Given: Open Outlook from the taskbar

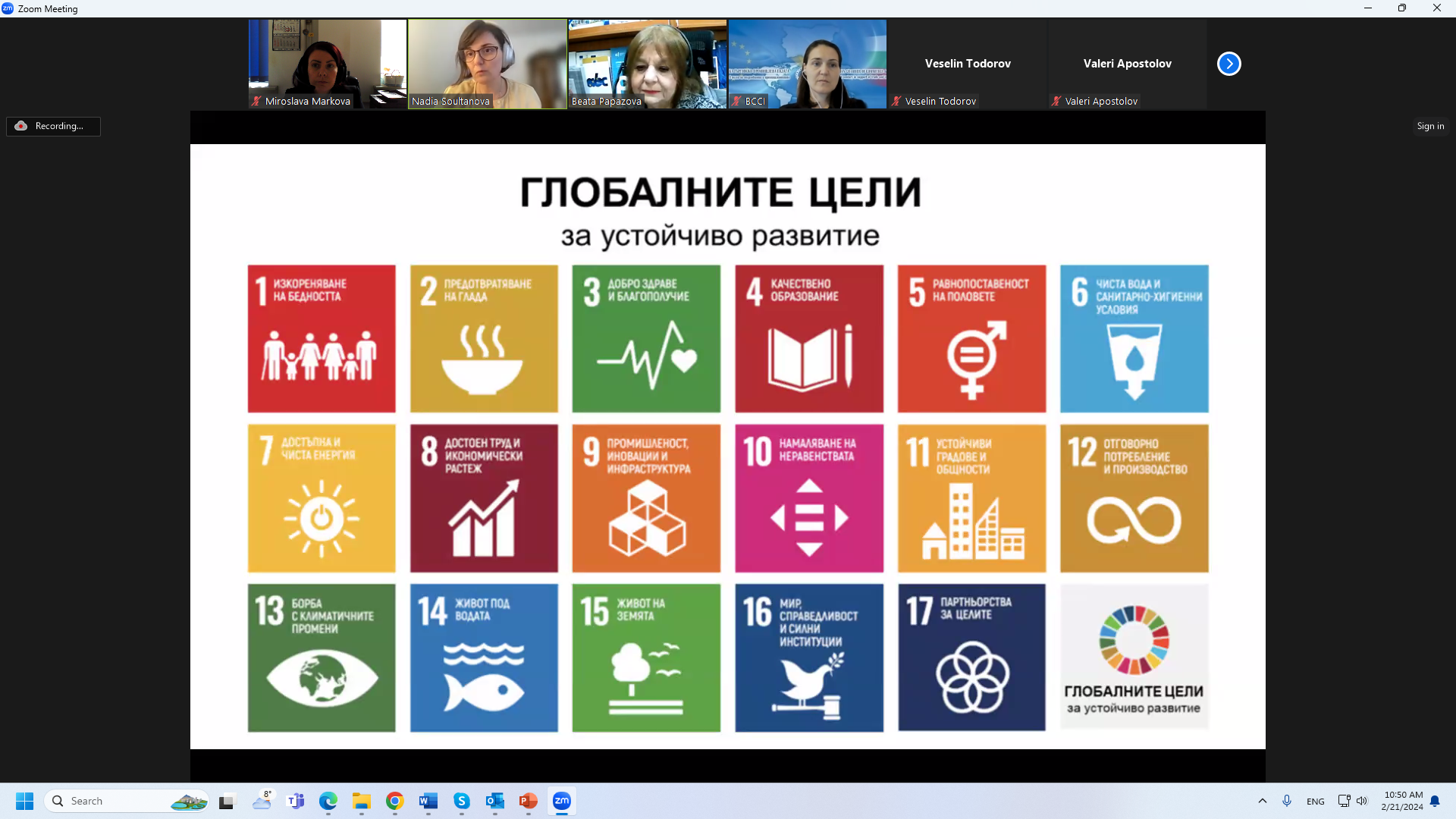Looking at the screenshot, I should tap(495, 801).
